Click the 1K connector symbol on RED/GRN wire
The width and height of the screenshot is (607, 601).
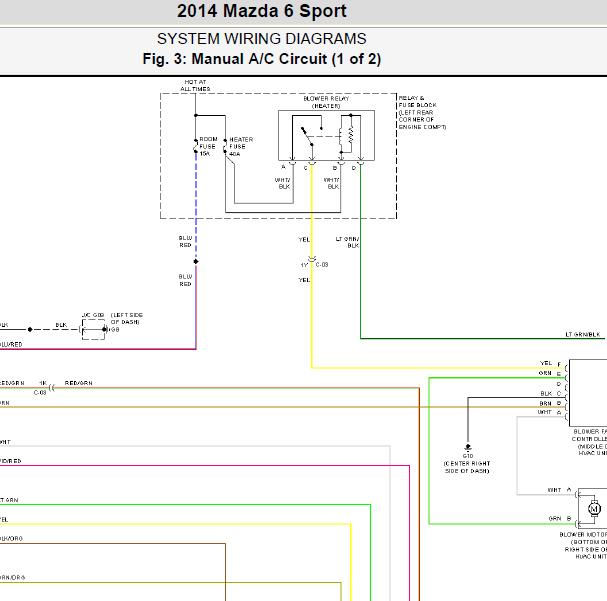click(52, 388)
